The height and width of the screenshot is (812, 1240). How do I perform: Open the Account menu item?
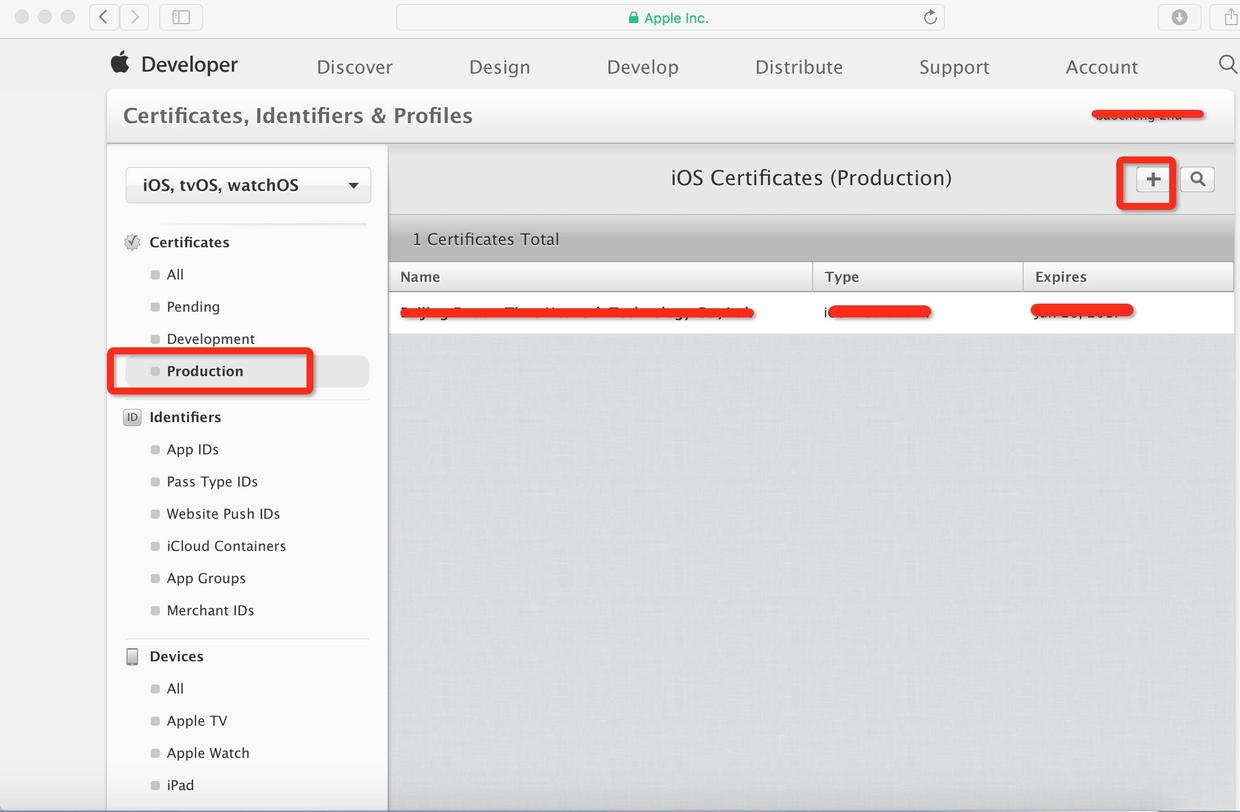pos(1101,66)
